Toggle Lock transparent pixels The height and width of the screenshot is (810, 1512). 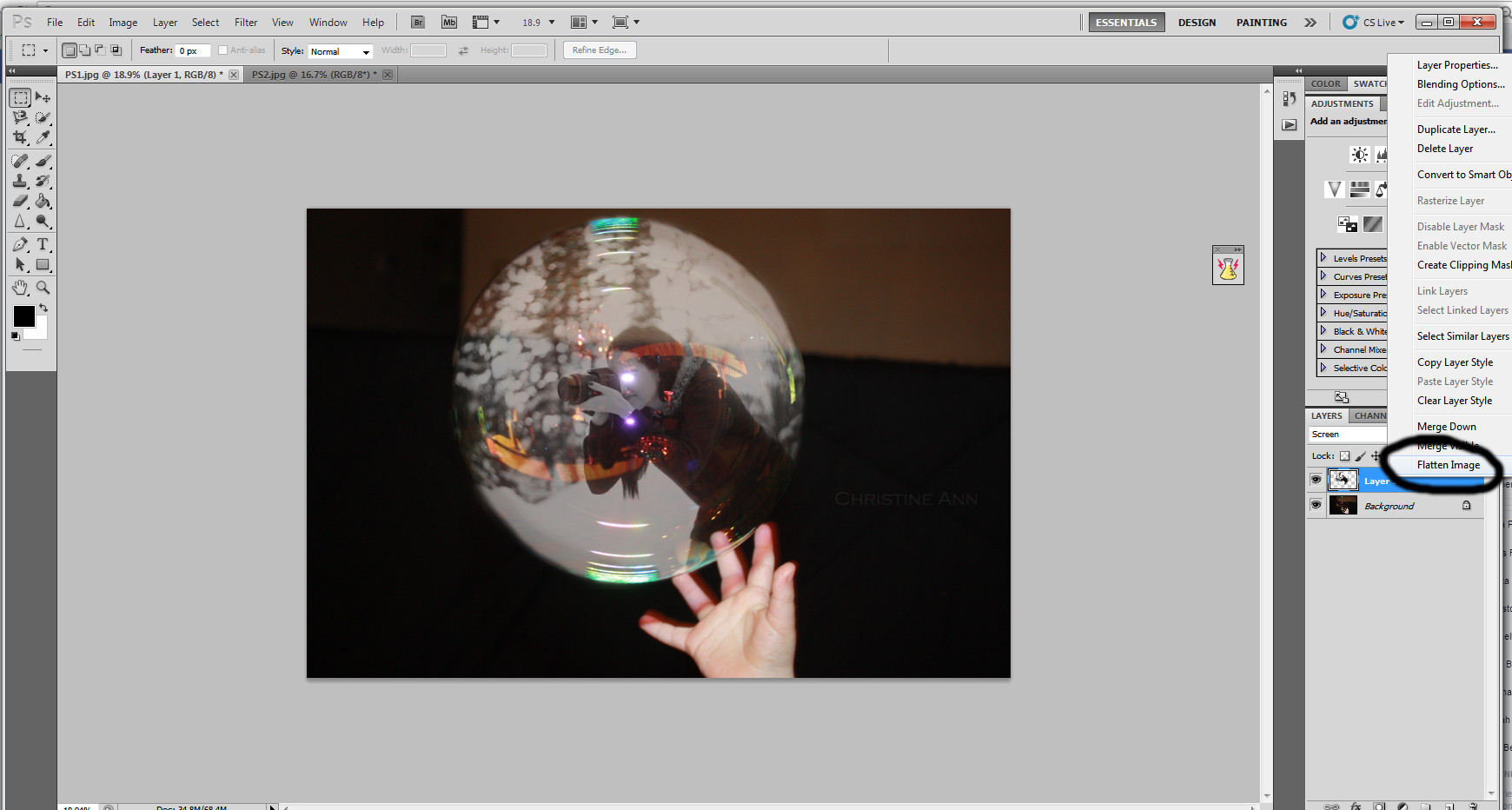[x=1344, y=456]
